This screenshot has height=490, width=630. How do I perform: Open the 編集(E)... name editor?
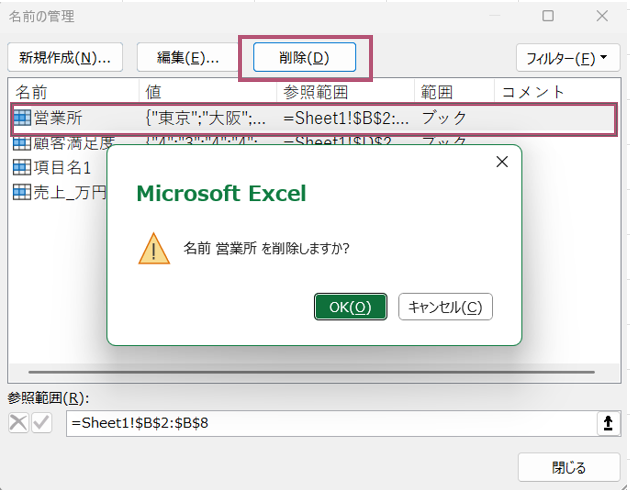click(x=188, y=57)
